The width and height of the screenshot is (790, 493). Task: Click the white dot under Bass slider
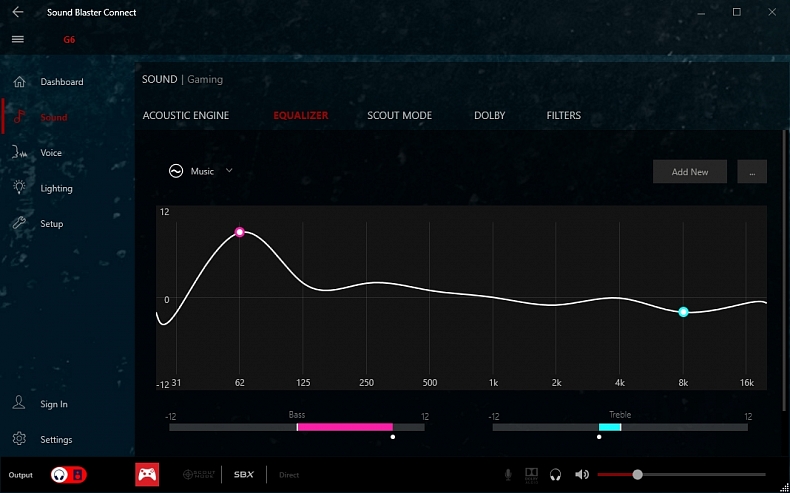click(x=393, y=437)
